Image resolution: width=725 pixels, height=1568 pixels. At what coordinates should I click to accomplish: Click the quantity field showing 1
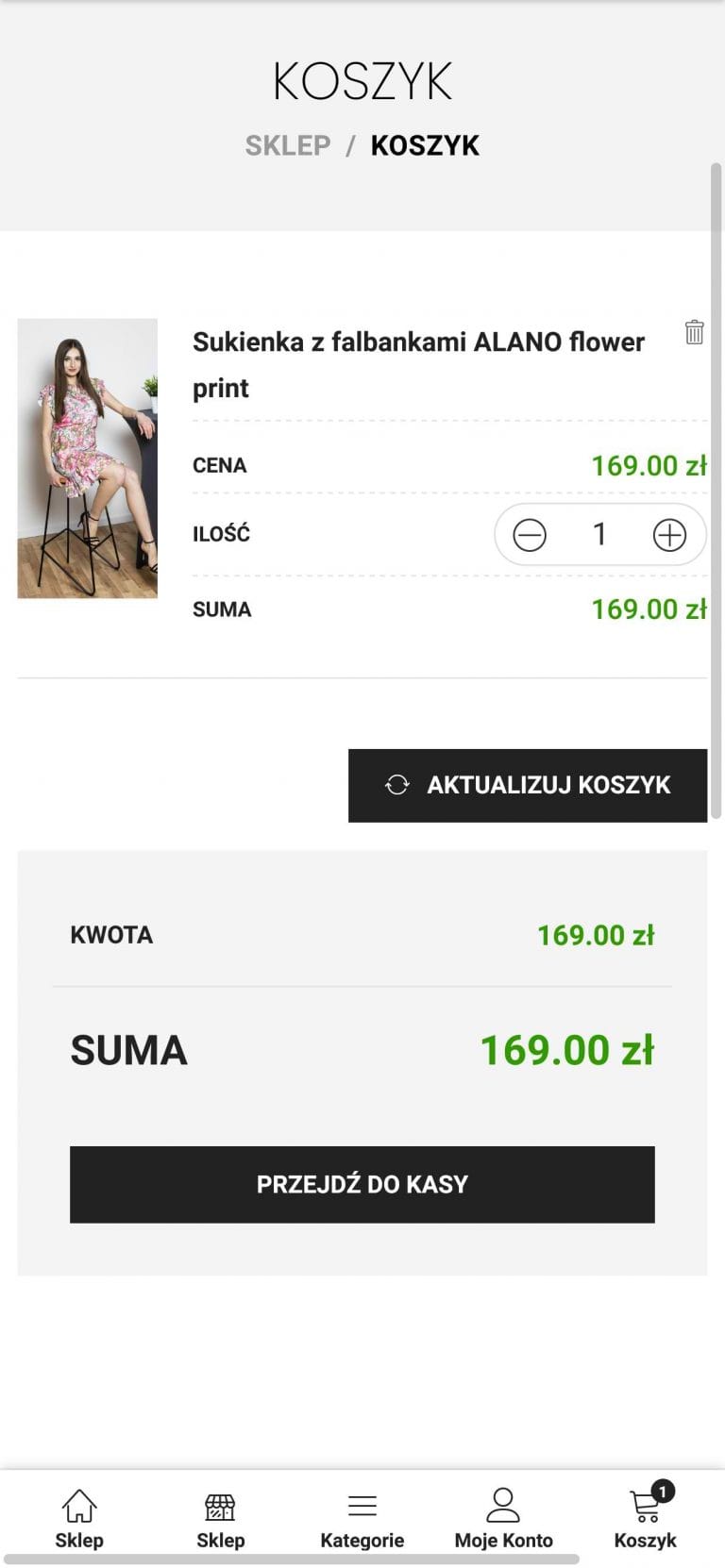[x=599, y=535]
